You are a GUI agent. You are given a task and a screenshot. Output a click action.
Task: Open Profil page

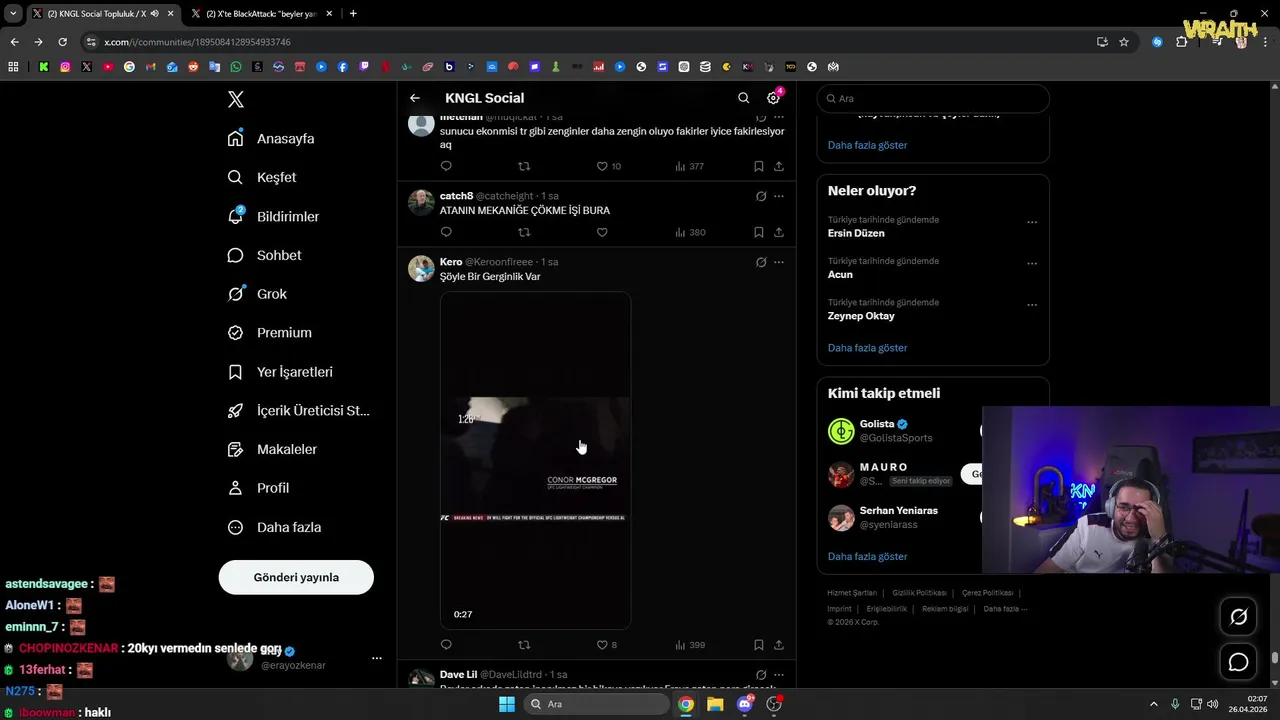coord(258,488)
